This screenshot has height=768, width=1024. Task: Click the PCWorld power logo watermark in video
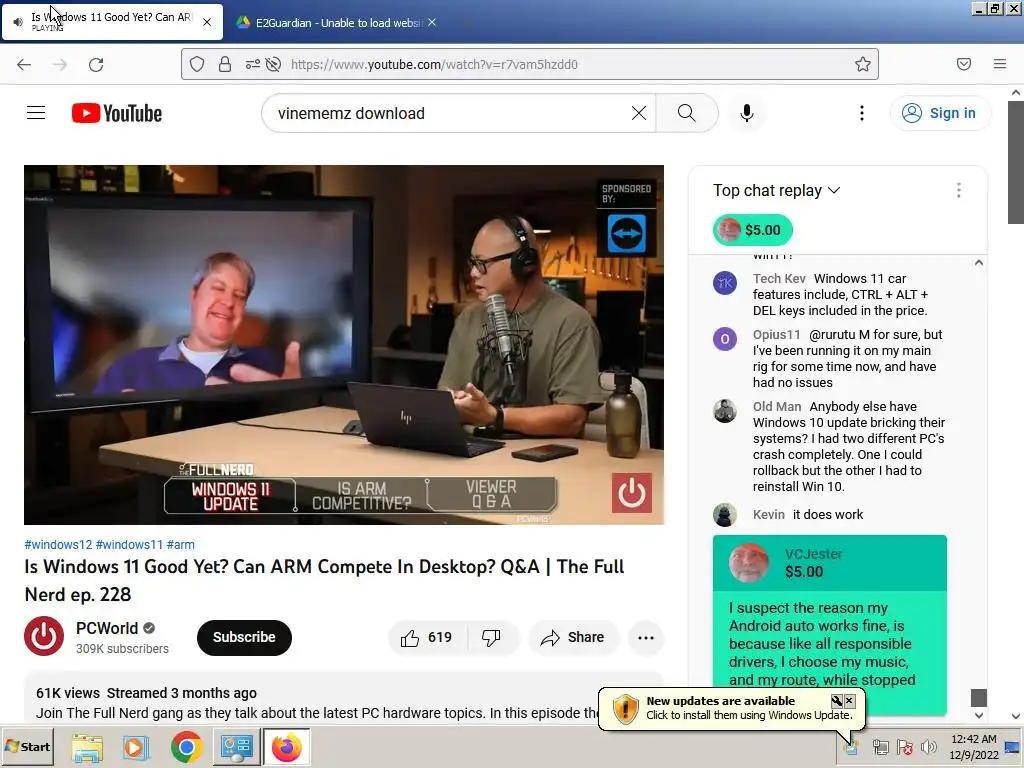[632, 492]
